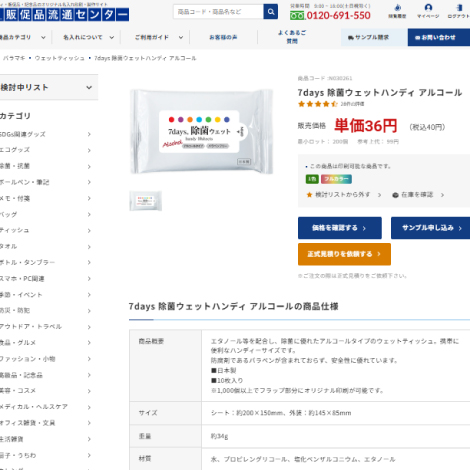Click the 商品概要 table row header

[x=165, y=366]
